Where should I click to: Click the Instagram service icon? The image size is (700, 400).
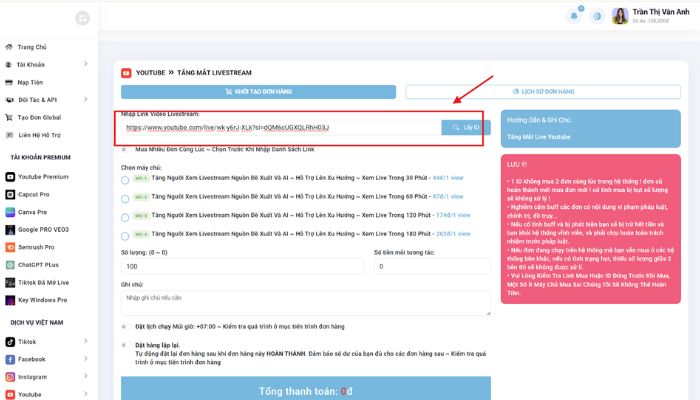(x=10, y=377)
